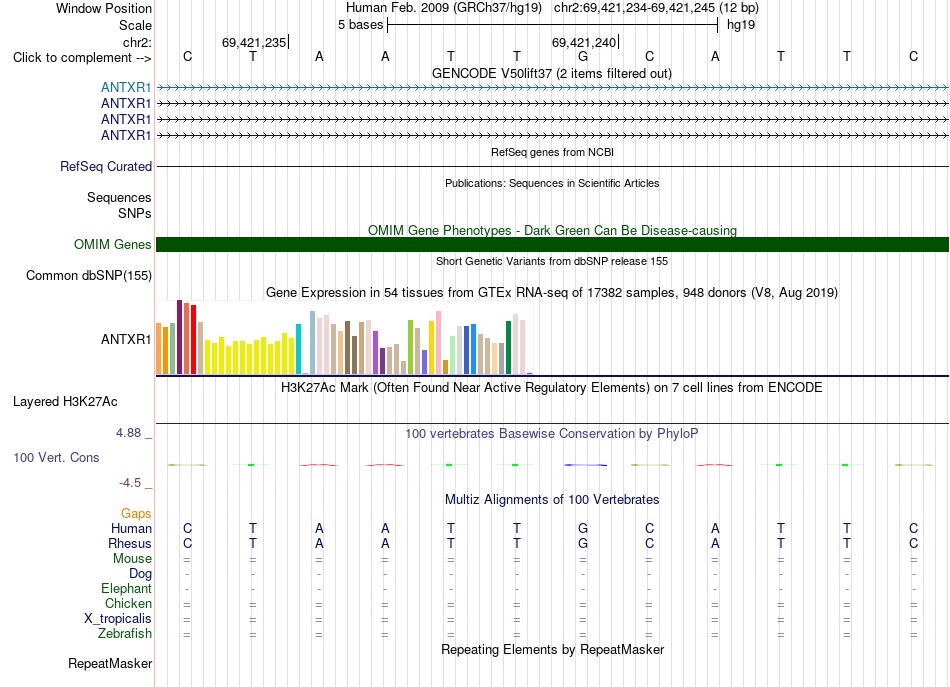Click the OMIM Gene Phenotypes track title
The image size is (950, 687).
pyautogui.click(x=553, y=230)
